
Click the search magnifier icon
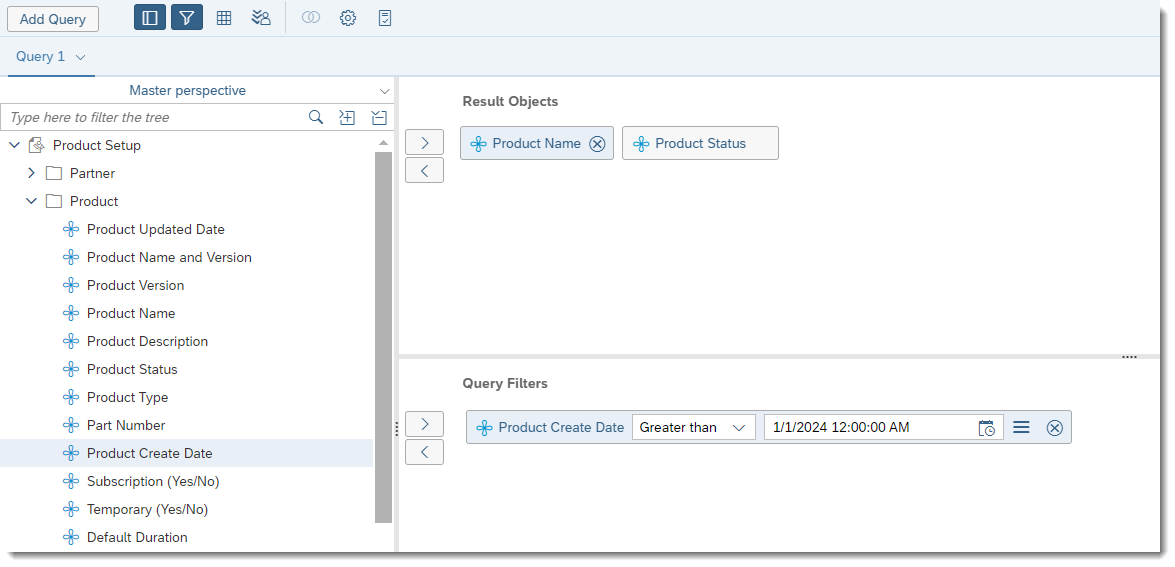316,118
